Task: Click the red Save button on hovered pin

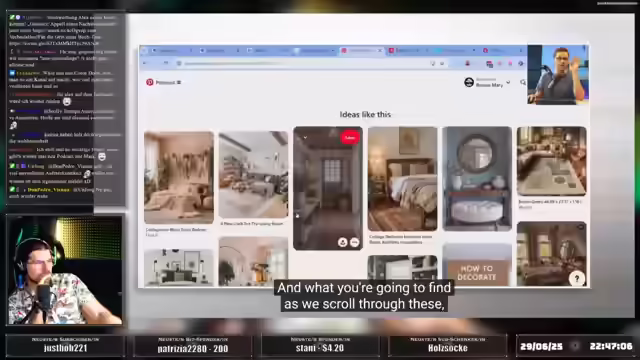Action: 350,138
